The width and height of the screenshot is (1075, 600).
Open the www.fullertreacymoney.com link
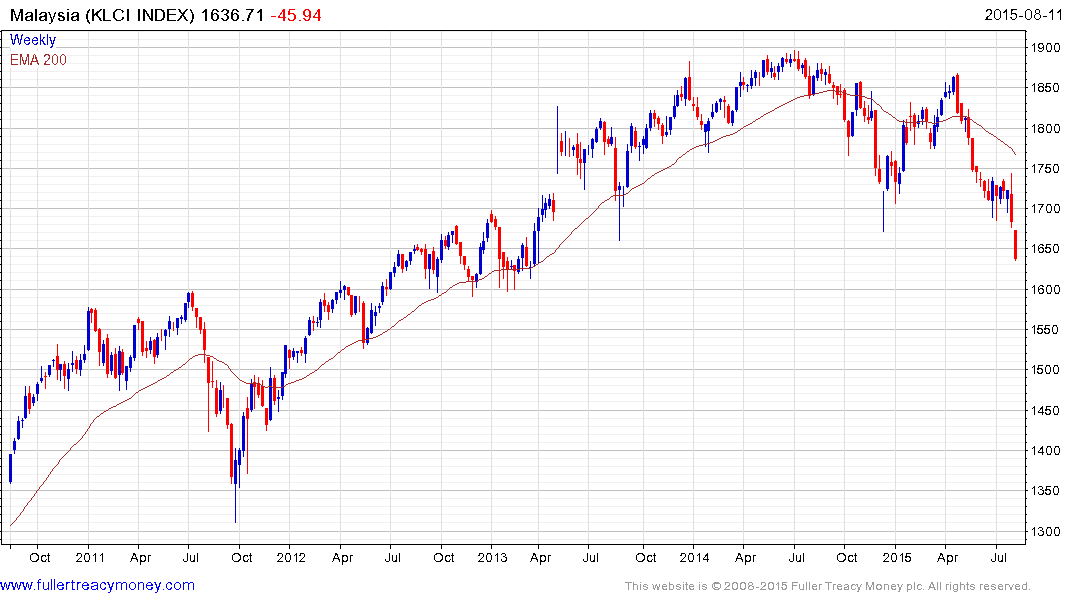tap(97, 586)
